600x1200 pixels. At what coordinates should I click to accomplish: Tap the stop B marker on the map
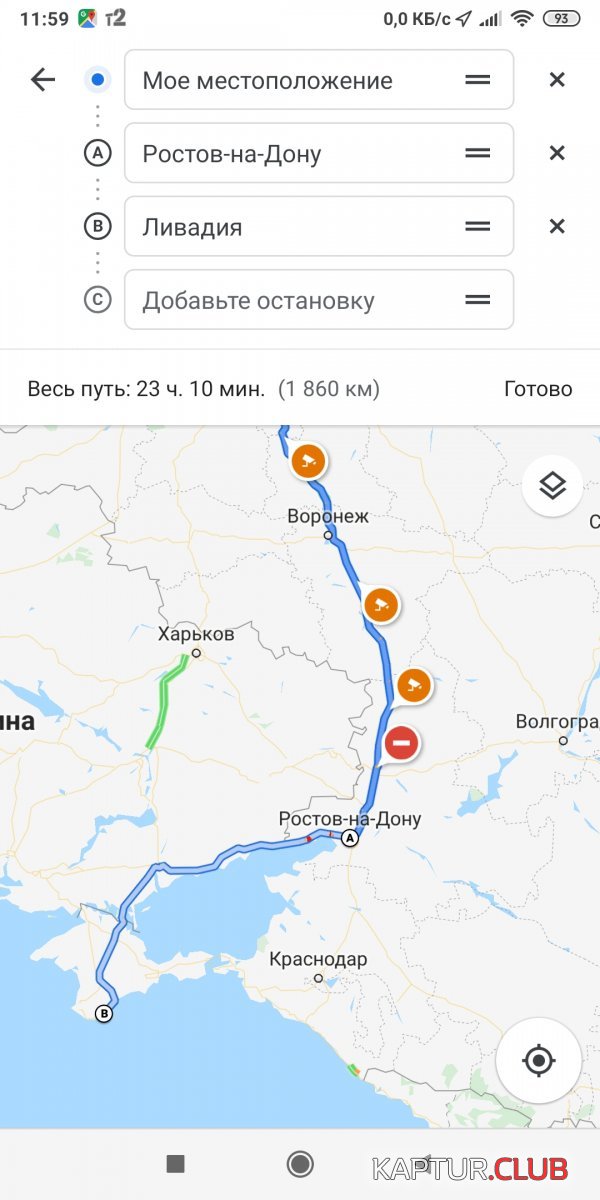point(103,1014)
